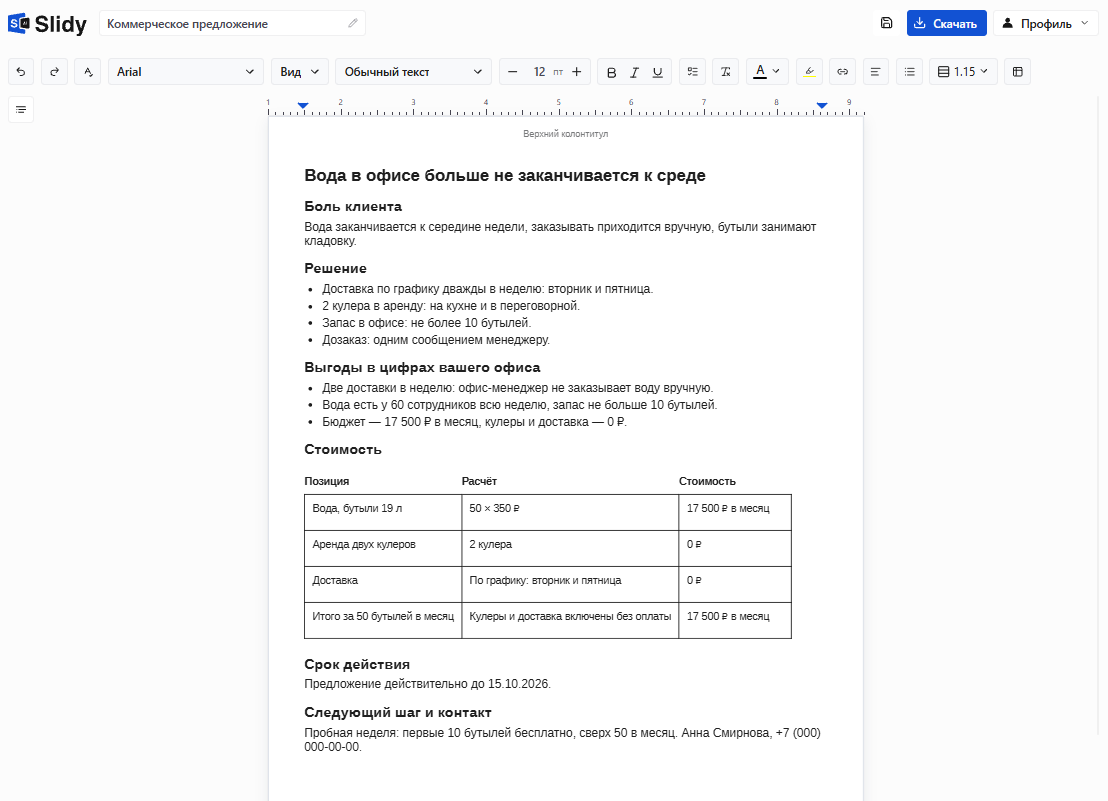This screenshot has width=1108, height=801.
Task: Clear text formatting
Action: 726,71
